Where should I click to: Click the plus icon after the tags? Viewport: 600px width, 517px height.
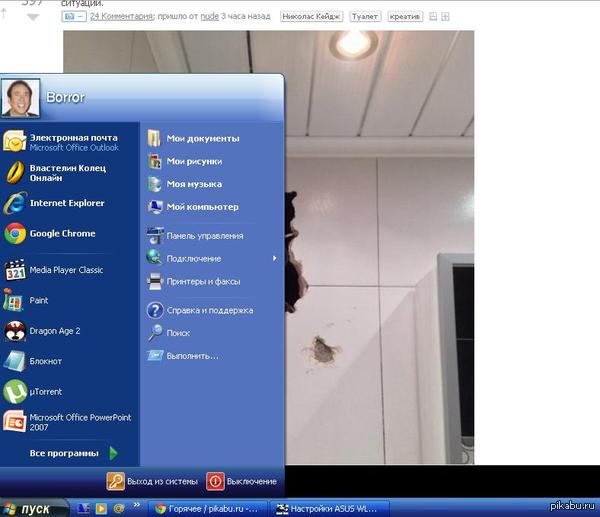tap(445, 16)
